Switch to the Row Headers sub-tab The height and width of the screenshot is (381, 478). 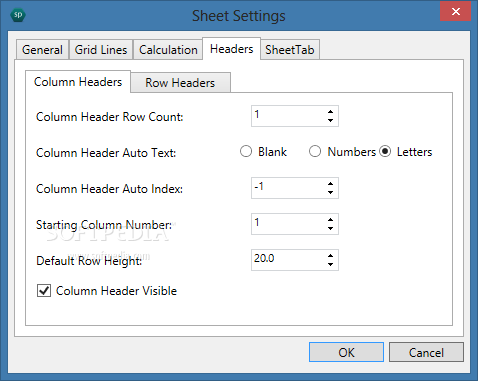tap(180, 83)
